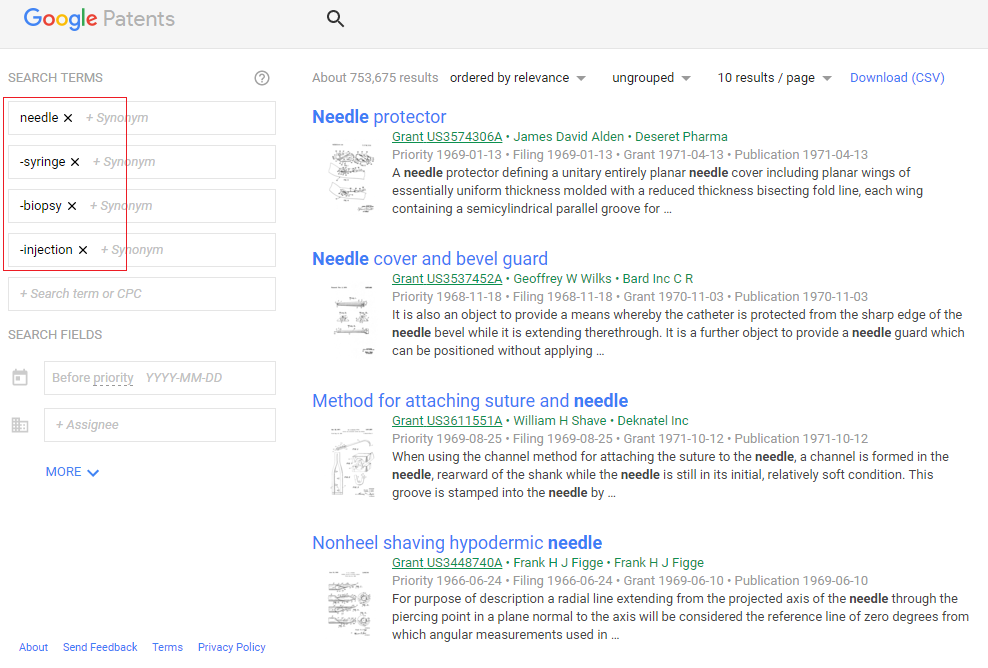This screenshot has height=668, width=988.
Task: Click the search magnifier icon
Action: (335, 19)
